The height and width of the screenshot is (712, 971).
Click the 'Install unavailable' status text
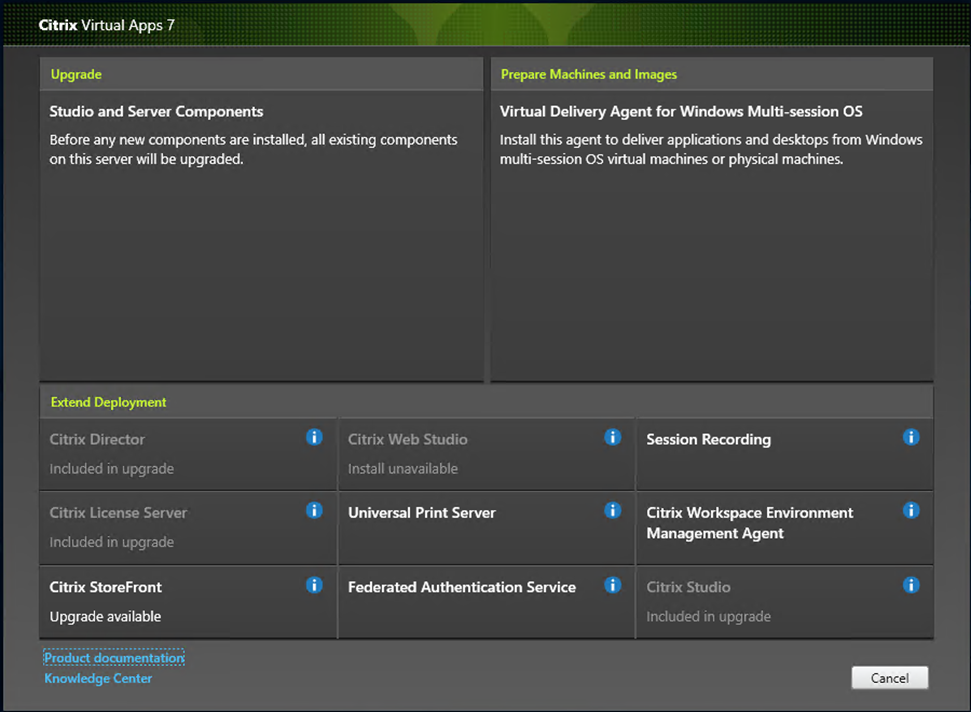tap(403, 469)
